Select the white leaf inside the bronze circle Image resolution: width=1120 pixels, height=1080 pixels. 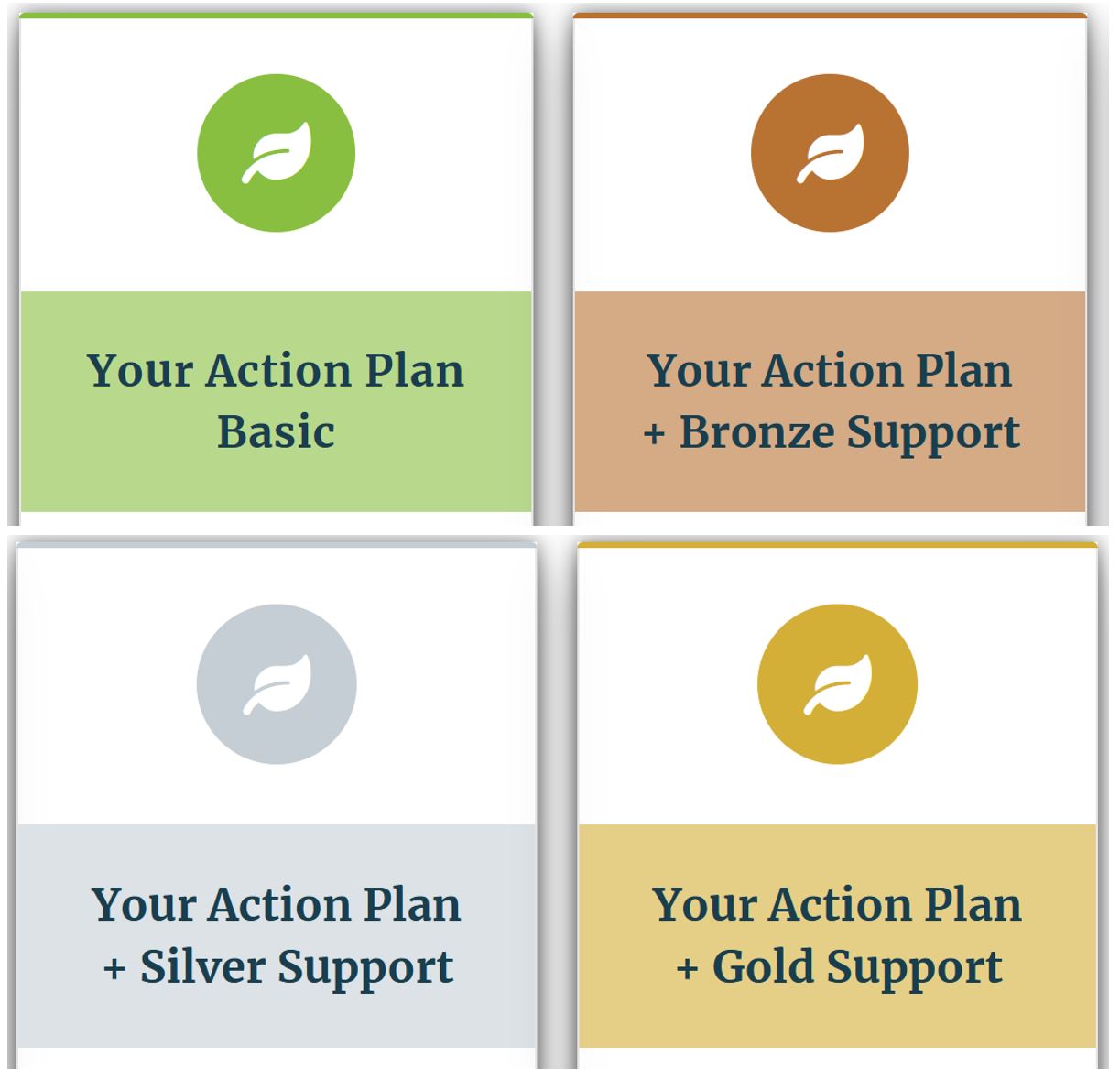coord(830,153)
